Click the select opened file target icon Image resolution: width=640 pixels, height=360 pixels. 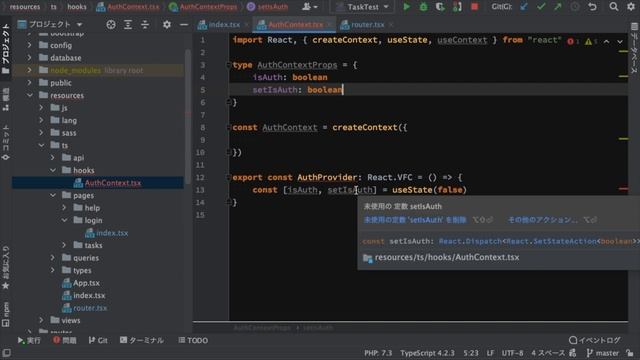[111, 24]
